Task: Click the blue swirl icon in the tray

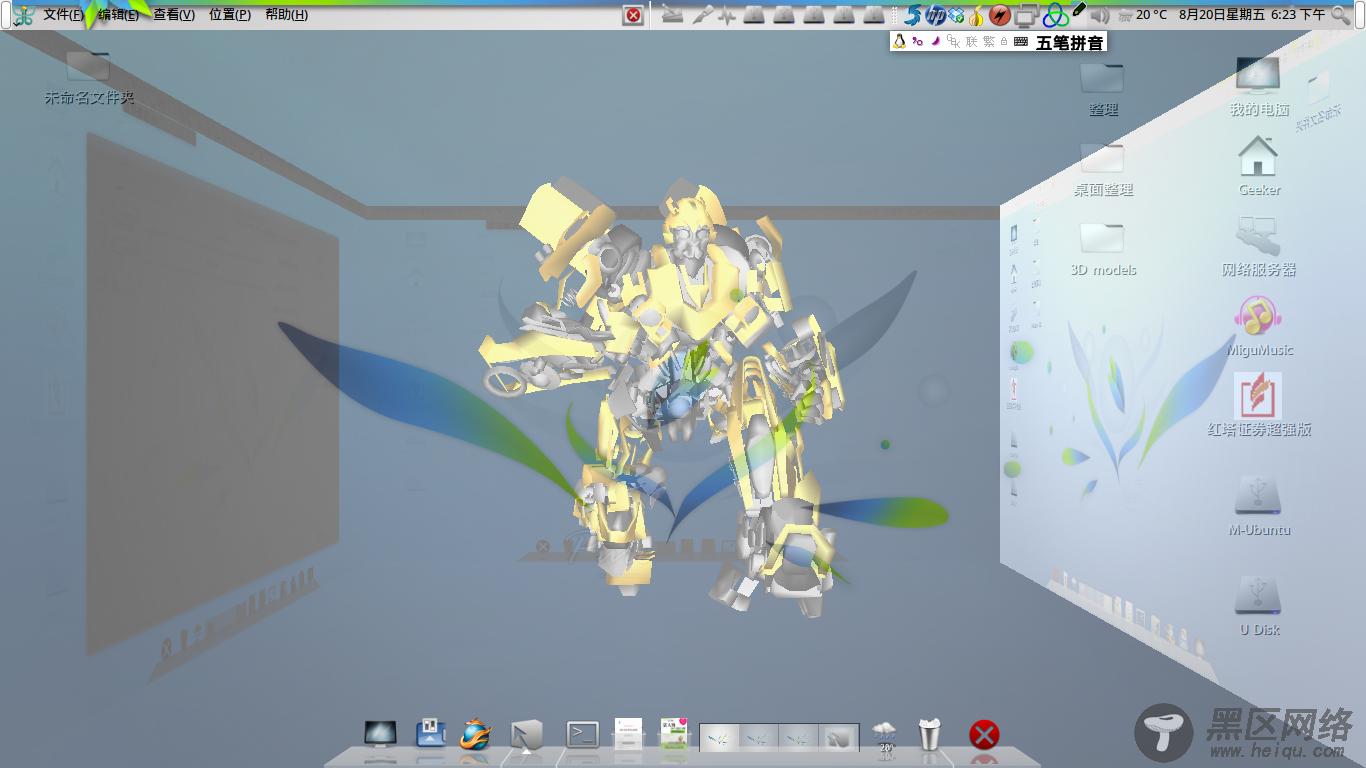Action: pyautogui.click(x=912, y=15)
